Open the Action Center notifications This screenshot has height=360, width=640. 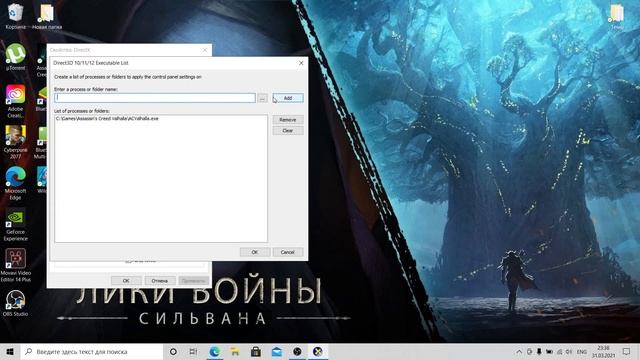(x=627, y=351)
